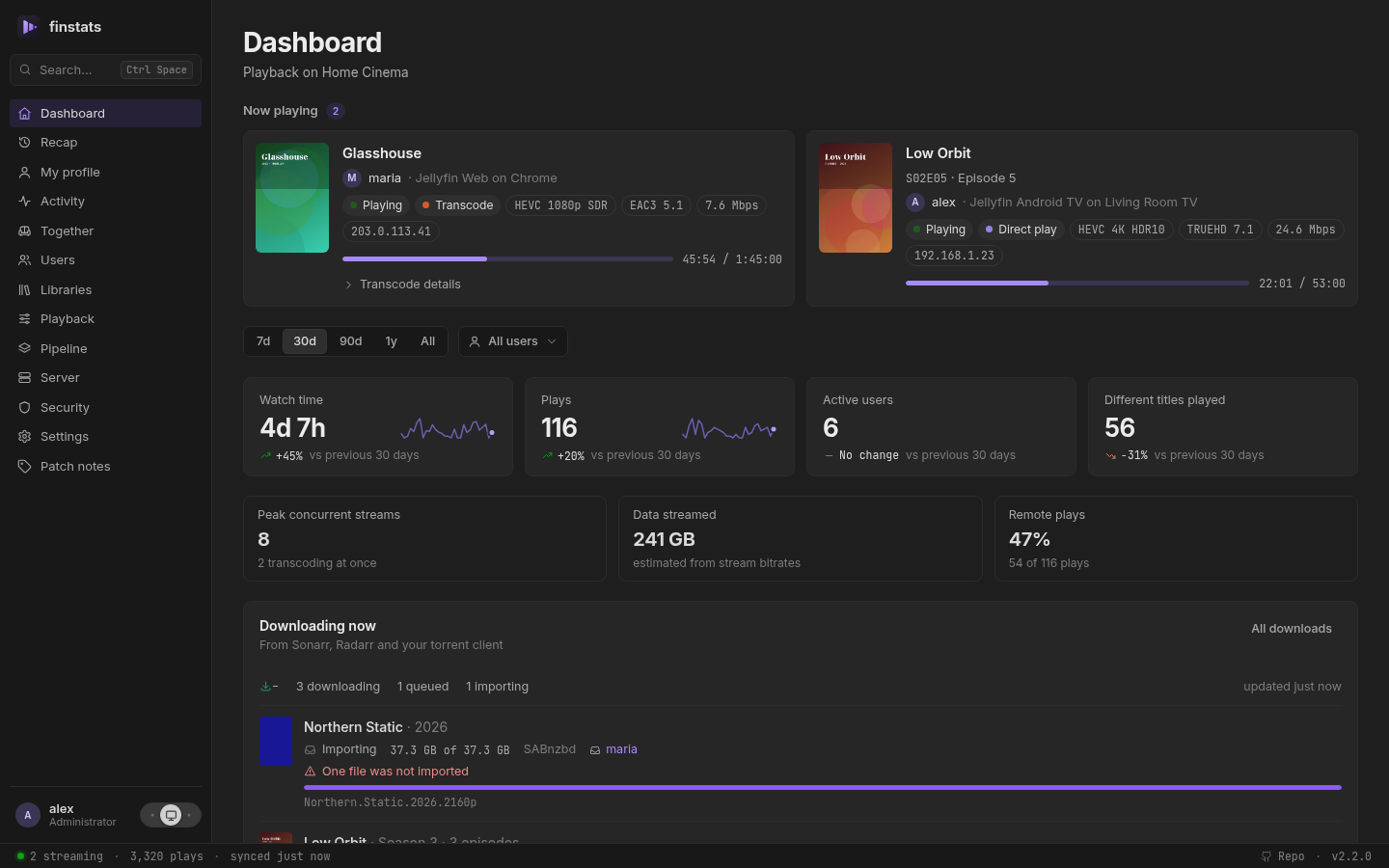
Task: Click the Security shield icon
Action: tap(24, 408)
